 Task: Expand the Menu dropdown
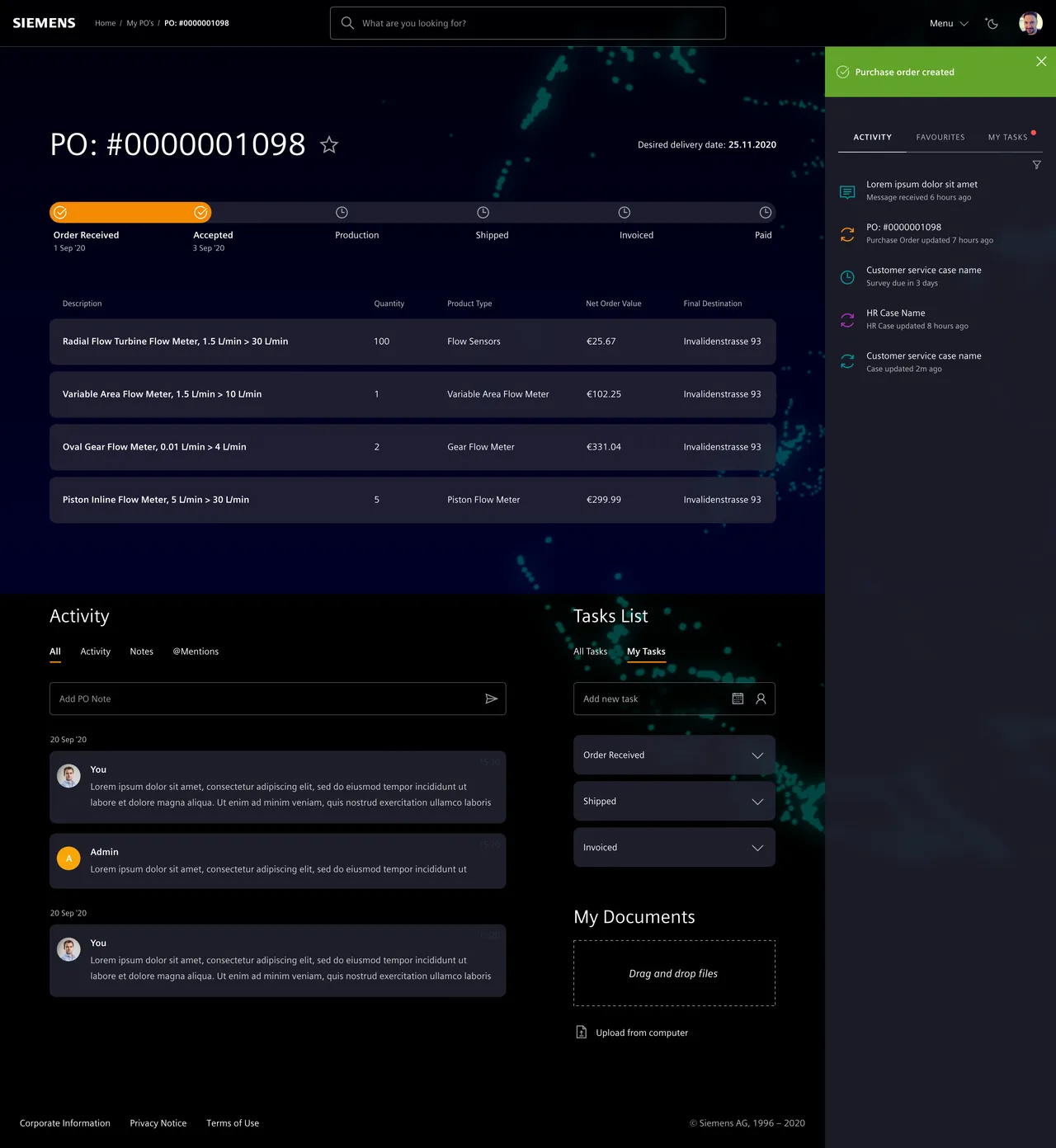pyautogui.click(x=948, y=23)
